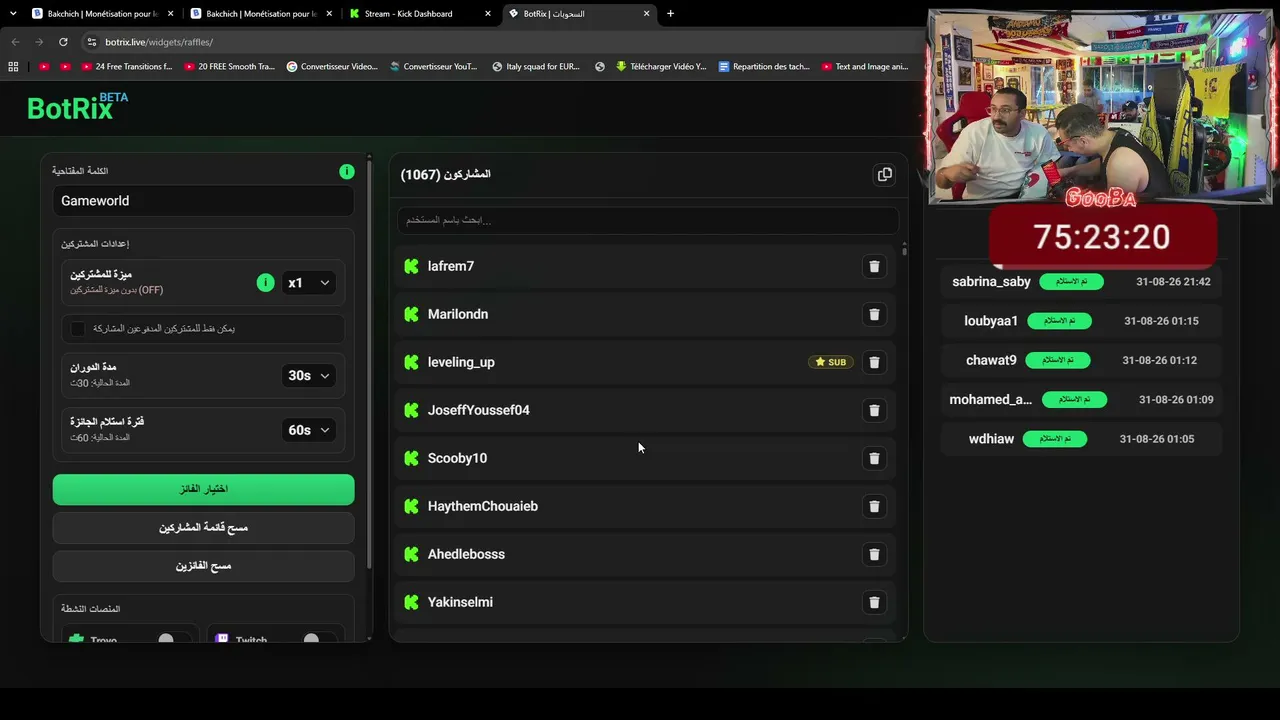Close the Stream - Kick Dashboard tab

pyautogui.click(x=486, y=14)
